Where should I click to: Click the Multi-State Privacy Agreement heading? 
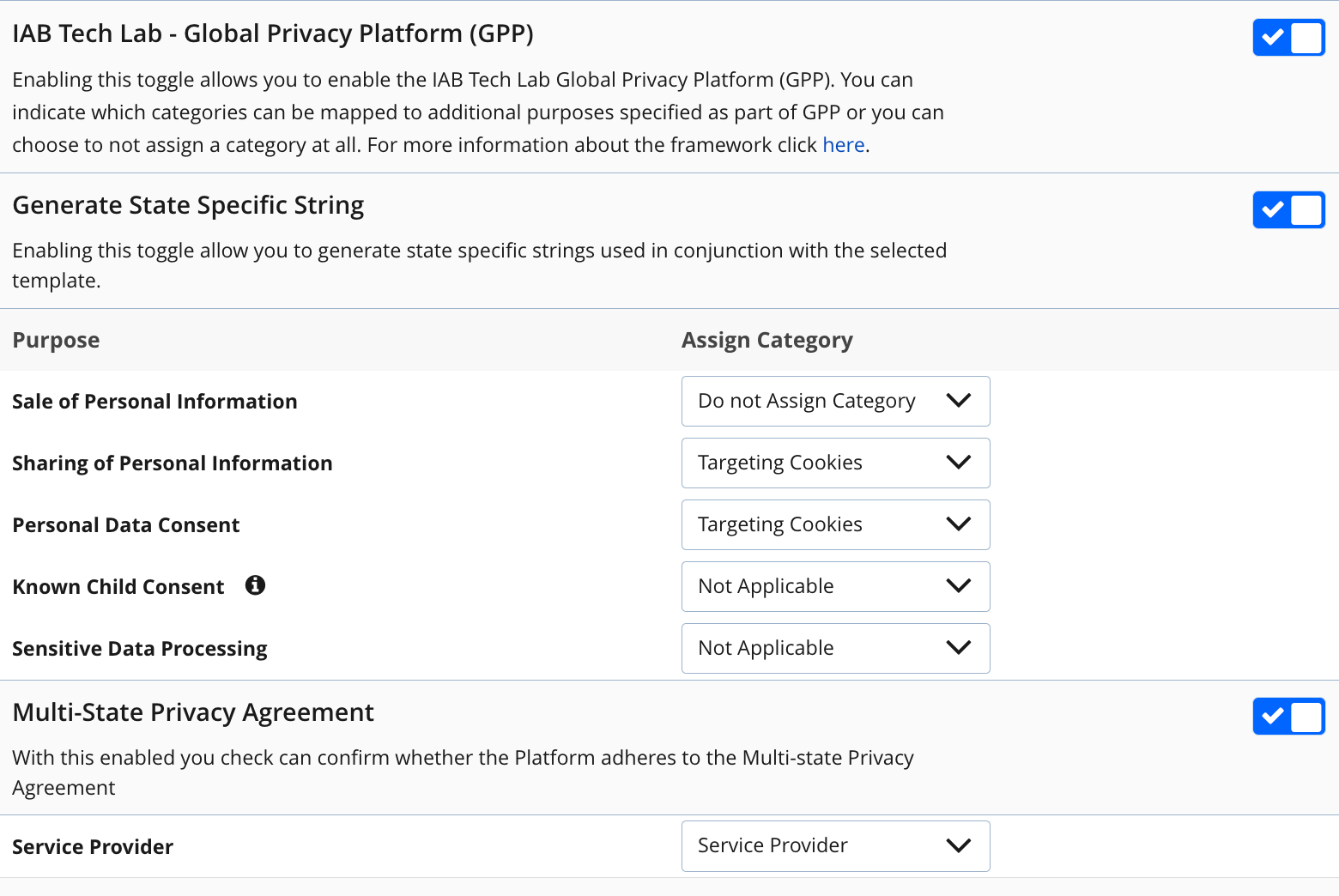click(x=193, y=712)
